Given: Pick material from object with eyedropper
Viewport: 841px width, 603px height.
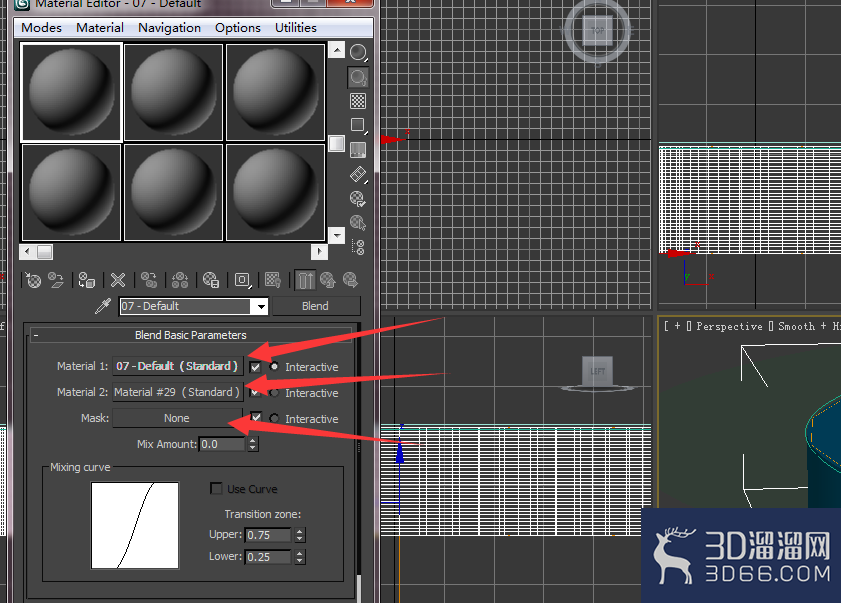Looking at the screenshot, I should 102,306.
